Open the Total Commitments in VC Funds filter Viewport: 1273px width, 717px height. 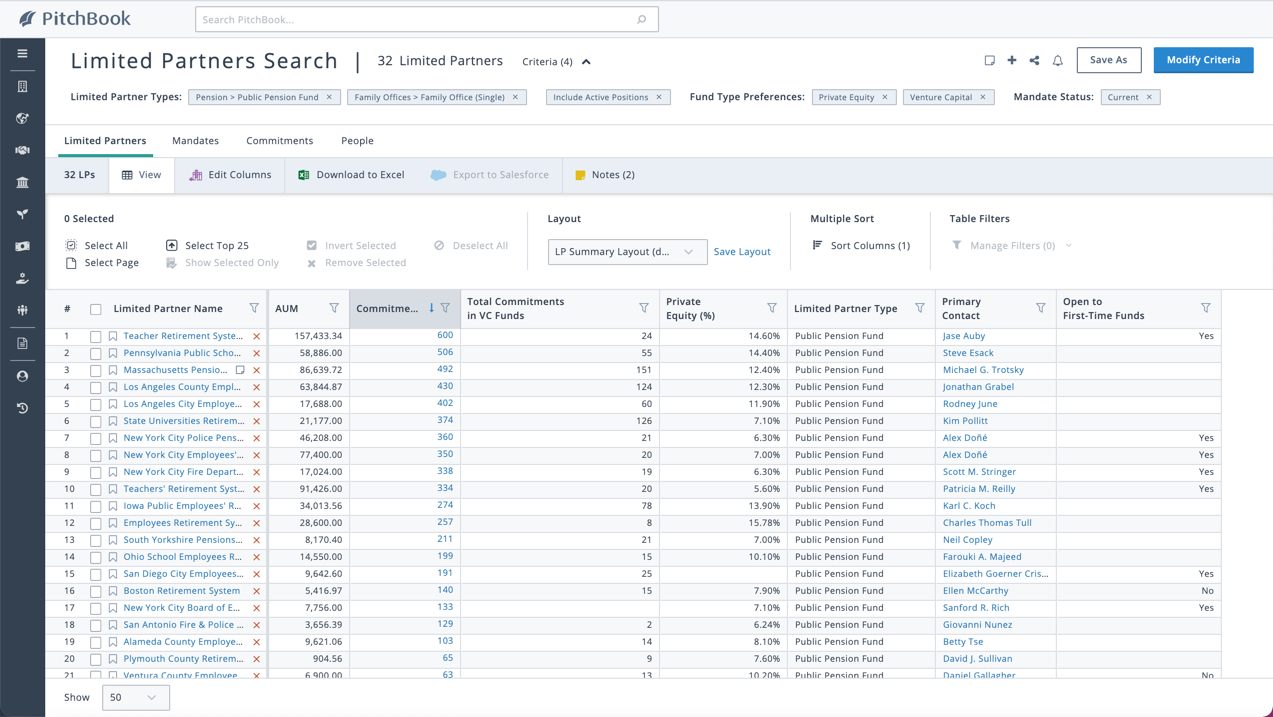644,308
